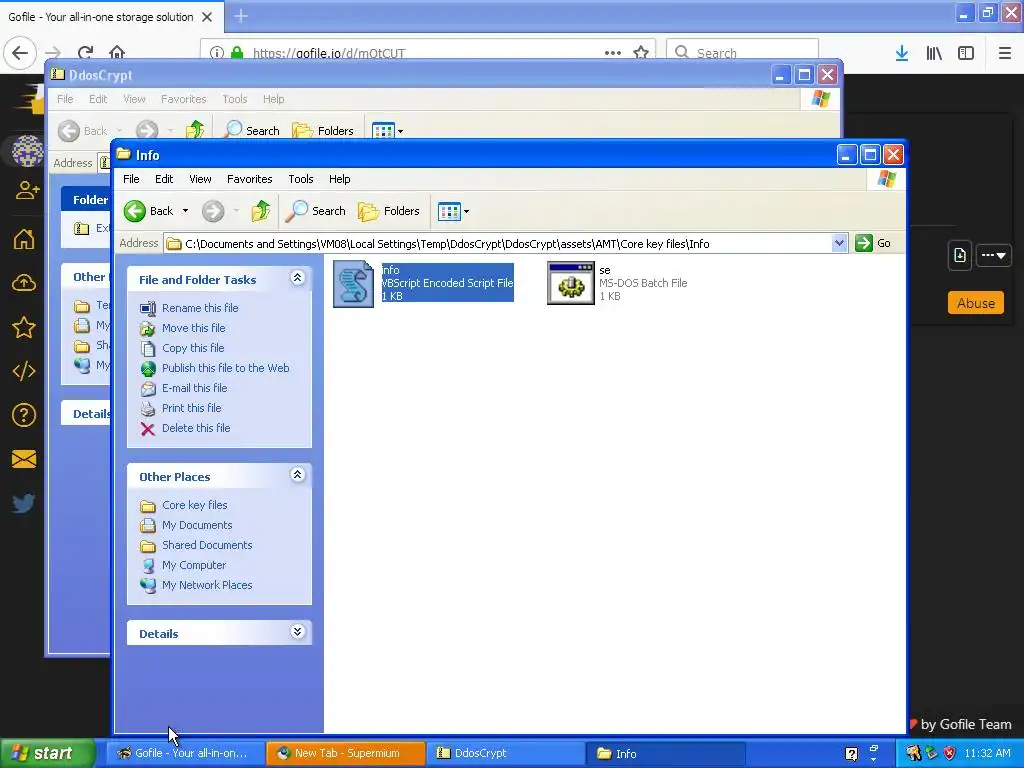Screen dimensions: 1024x768
Task: Open Firefox downloads arrow icon
Action: pyautogui.click(x=902, y=53)
